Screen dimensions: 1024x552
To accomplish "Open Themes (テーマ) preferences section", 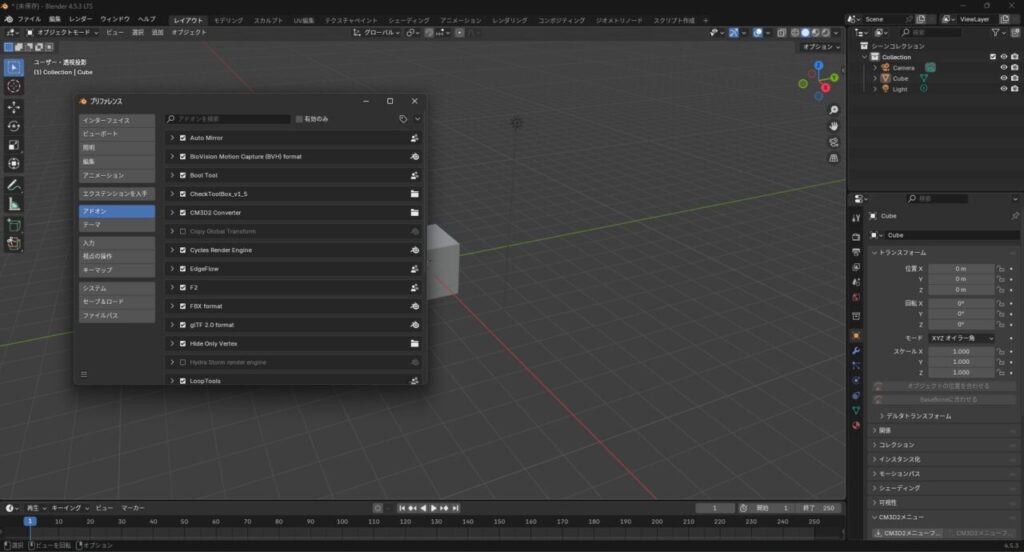I will click(117, 225).
